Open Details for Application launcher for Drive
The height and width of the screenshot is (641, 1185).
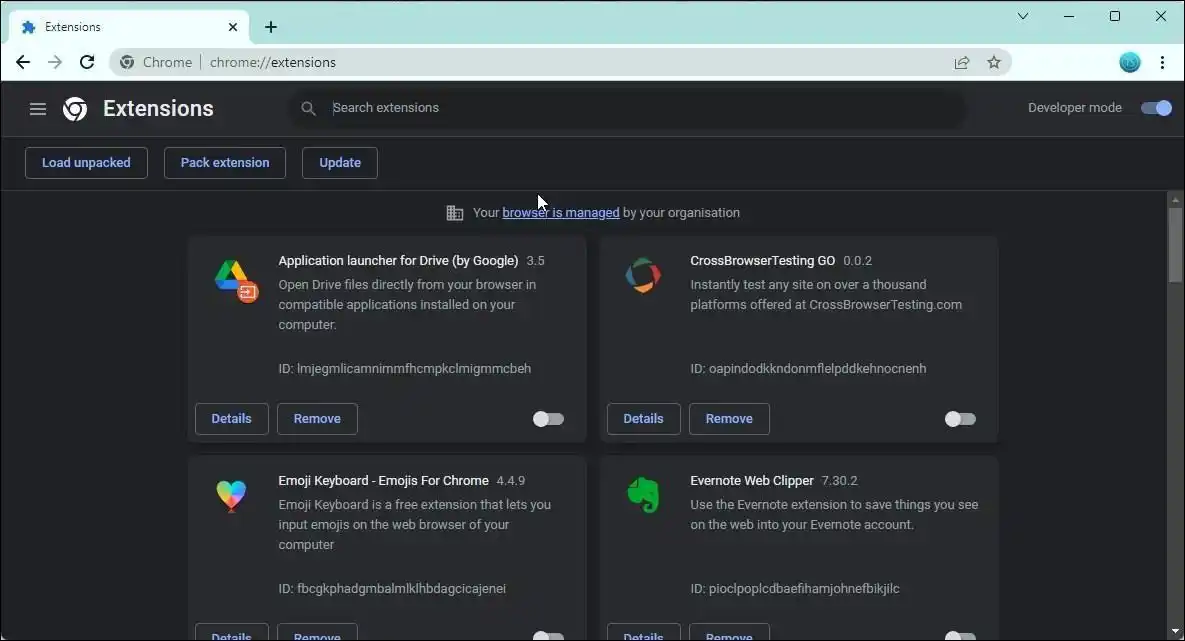(x=231, y=419)
